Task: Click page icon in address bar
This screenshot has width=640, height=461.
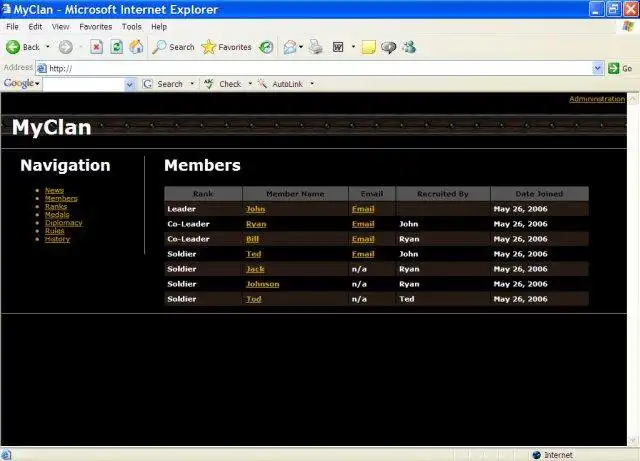Action: click(x=42, y=68)
